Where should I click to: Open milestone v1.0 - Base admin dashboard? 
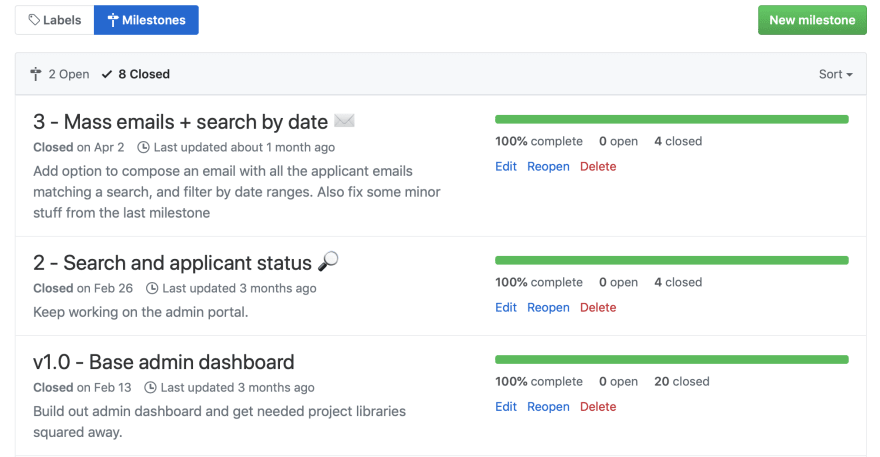point(163,362)
